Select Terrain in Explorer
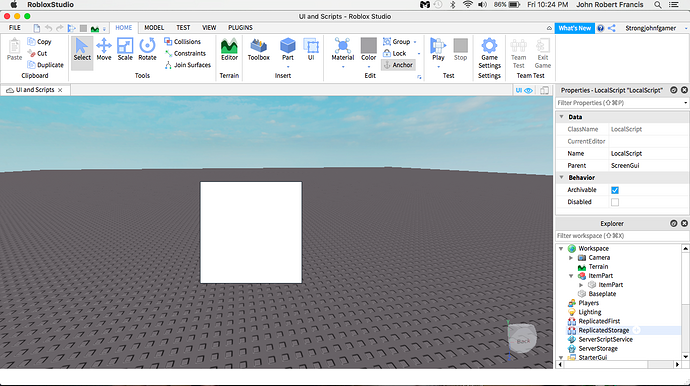Image resolution: width=690 pixels, height=386 pixels. tap(598, 267)
